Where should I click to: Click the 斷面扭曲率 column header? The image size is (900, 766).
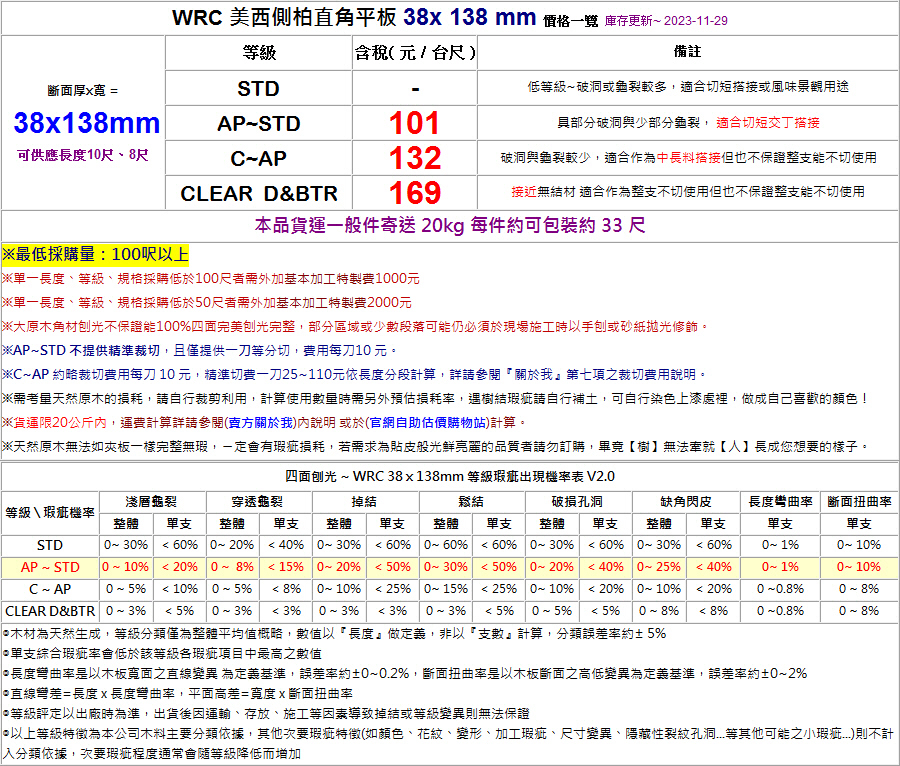[859, 501]
